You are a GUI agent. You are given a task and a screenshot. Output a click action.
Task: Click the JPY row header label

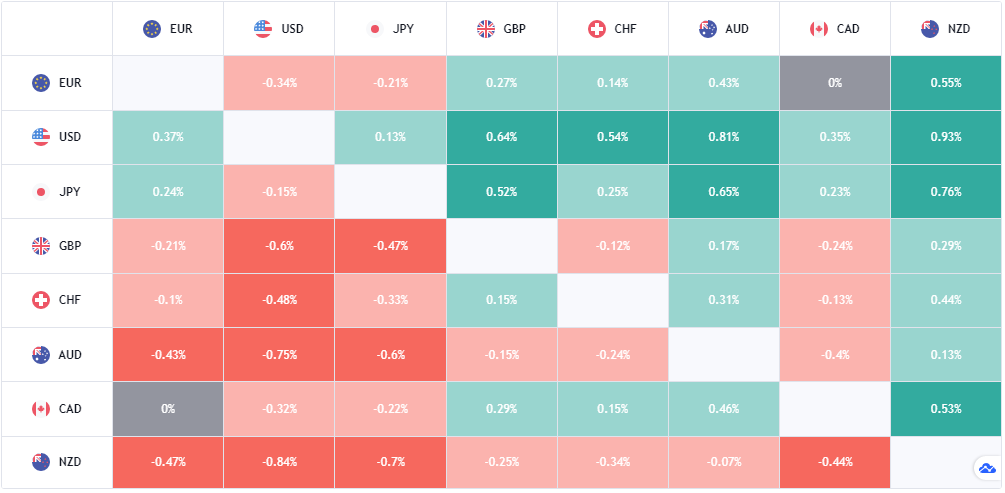point(71,192)
